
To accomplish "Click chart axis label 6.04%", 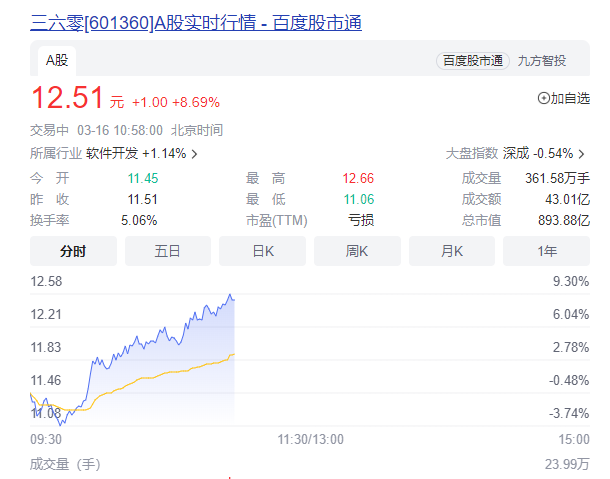I will pyautogui.click(x=571, y=314).
